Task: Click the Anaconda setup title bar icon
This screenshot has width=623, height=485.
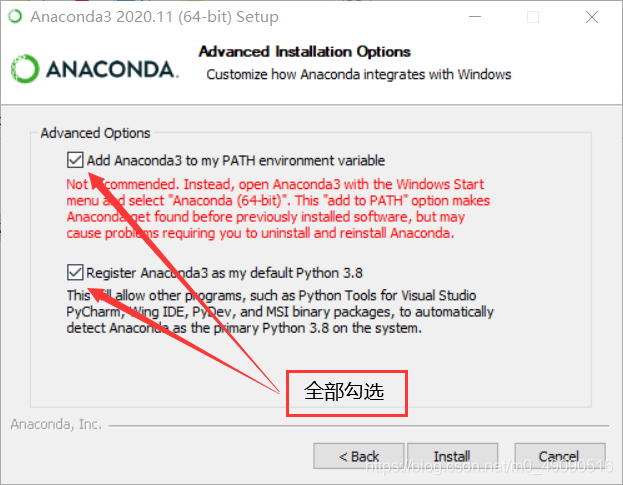Action: click(15, 16)
